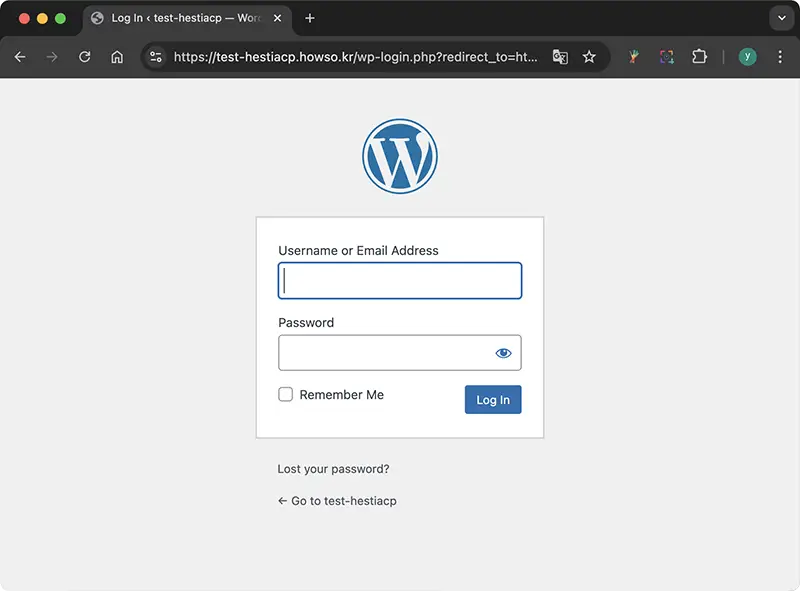Image resolution: width=800 pixels, height=591 pixels.
Task: Go back with the browser back arrow
Action: coord(20,57)
